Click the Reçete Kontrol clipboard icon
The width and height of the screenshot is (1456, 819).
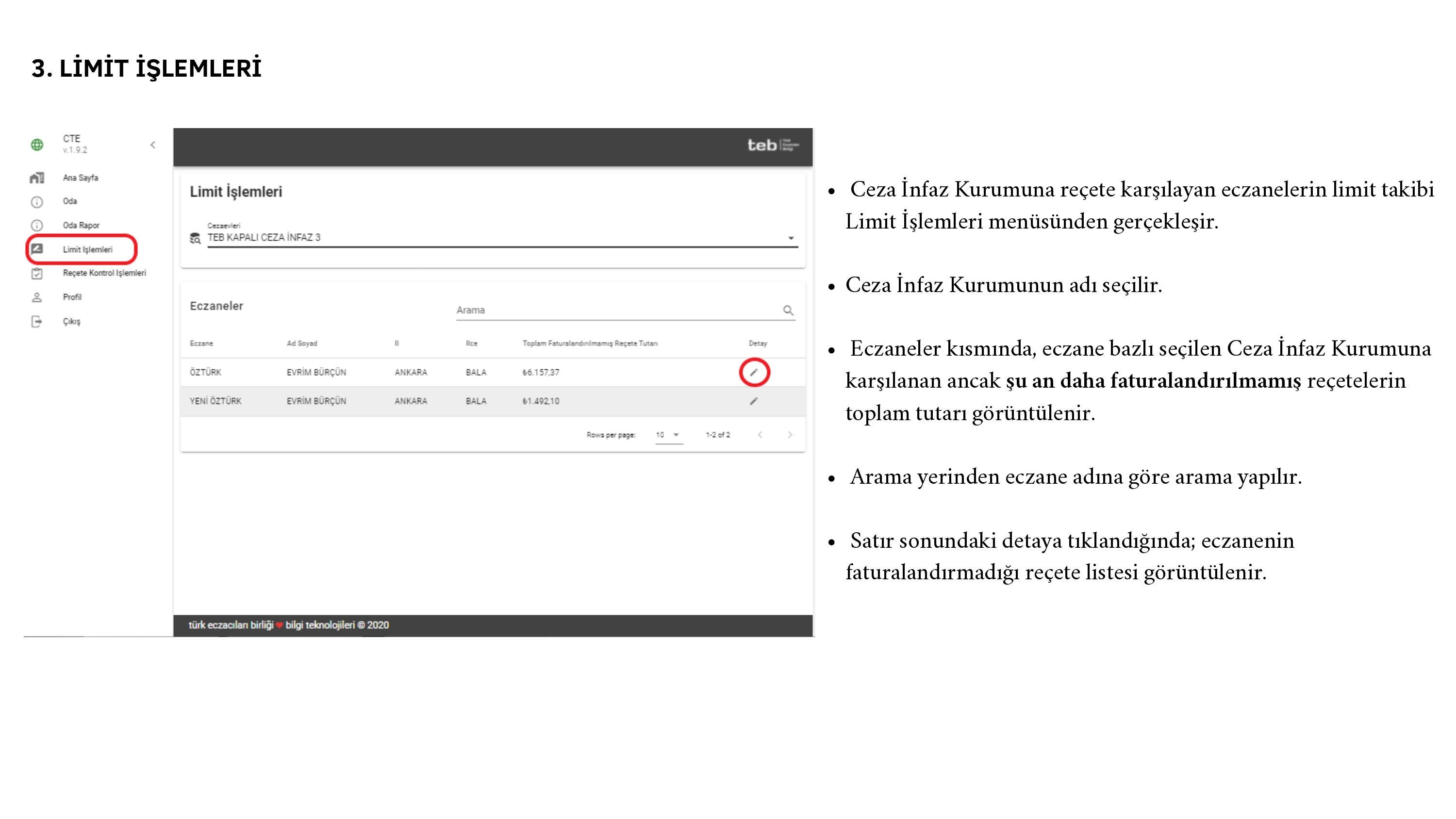(37, 274)
